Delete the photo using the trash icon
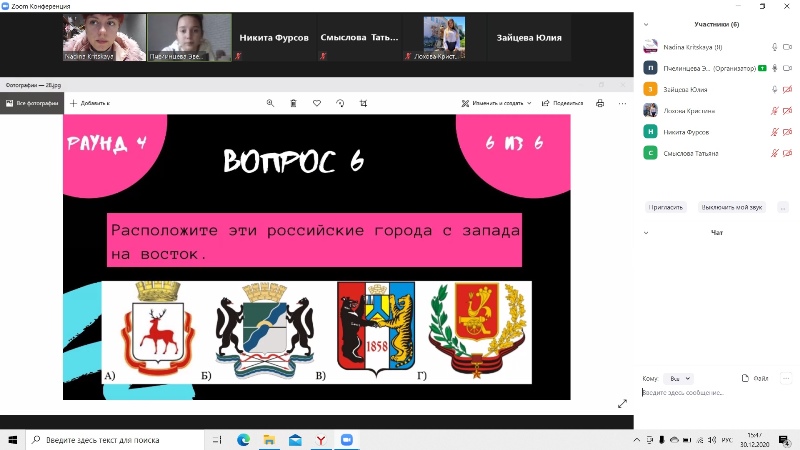Image resolution: width=800 pixels, height=450 pixels. point(293,103)
